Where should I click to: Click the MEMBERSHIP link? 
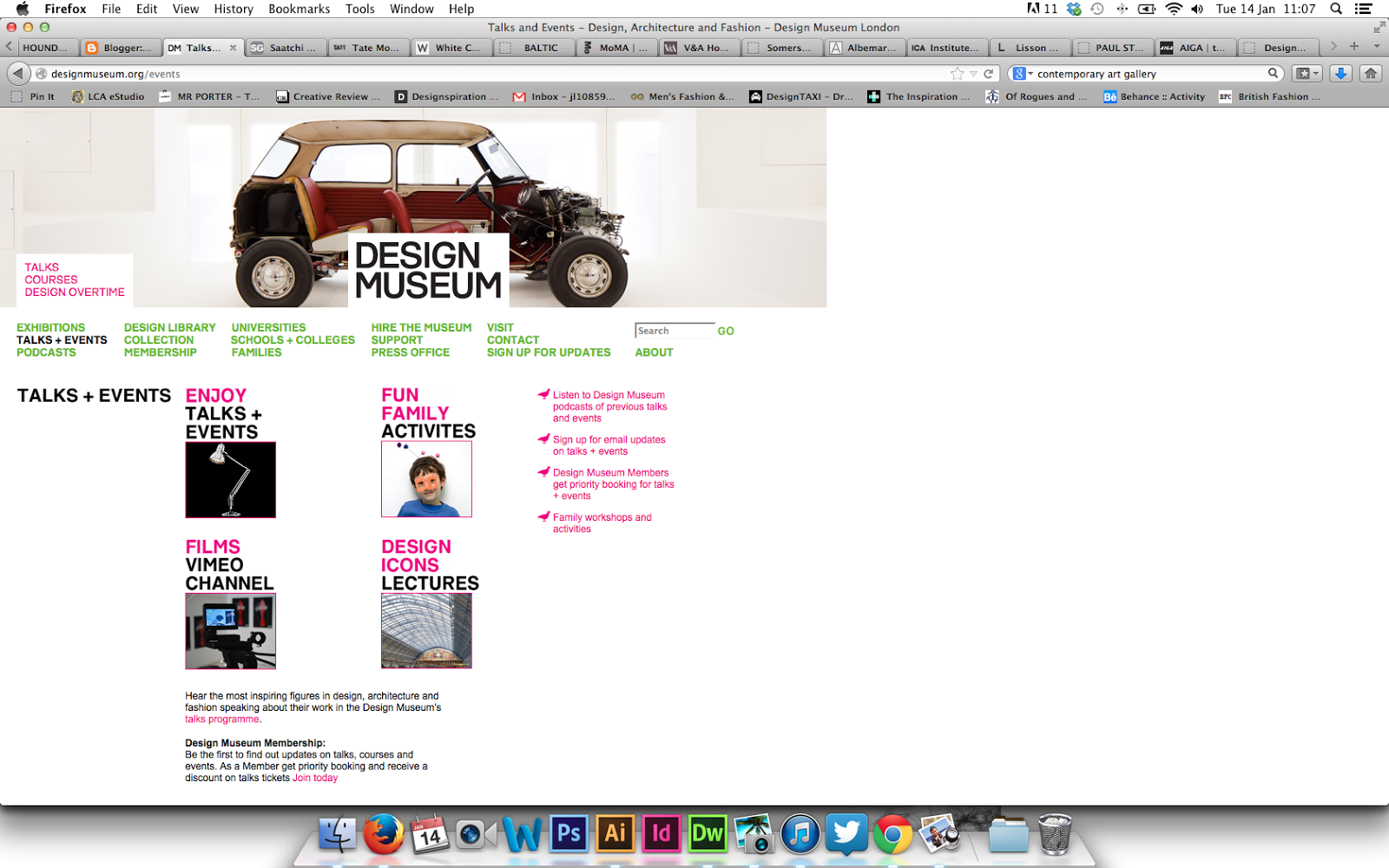(161, 352)
